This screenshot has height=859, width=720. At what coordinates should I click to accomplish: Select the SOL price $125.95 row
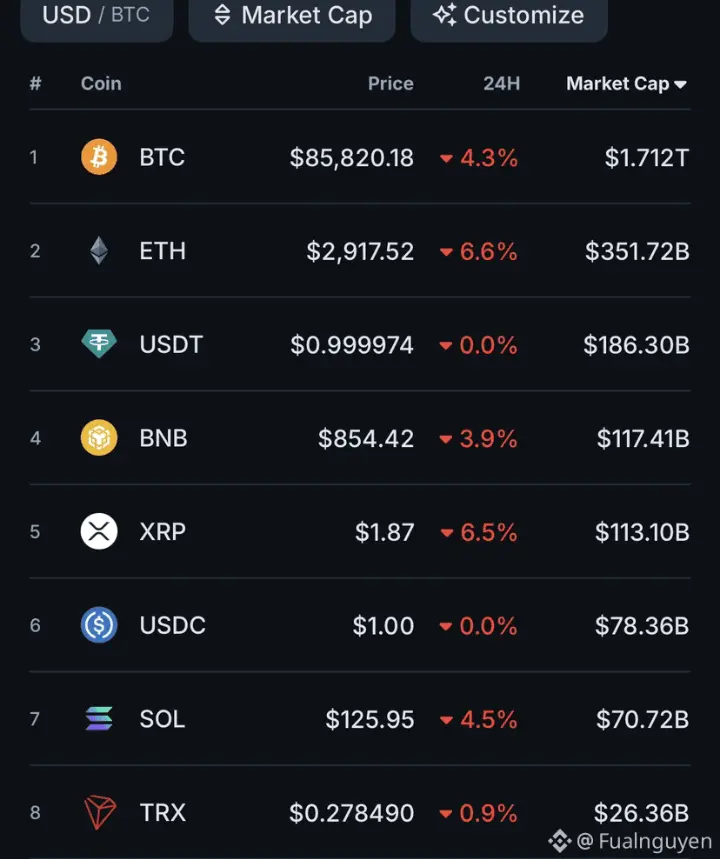360,719
